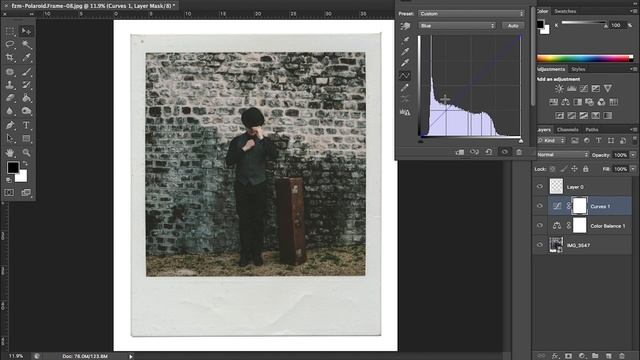Switch to the Styles tab
Screen dimensions: 640x360
tap(578, 69)
